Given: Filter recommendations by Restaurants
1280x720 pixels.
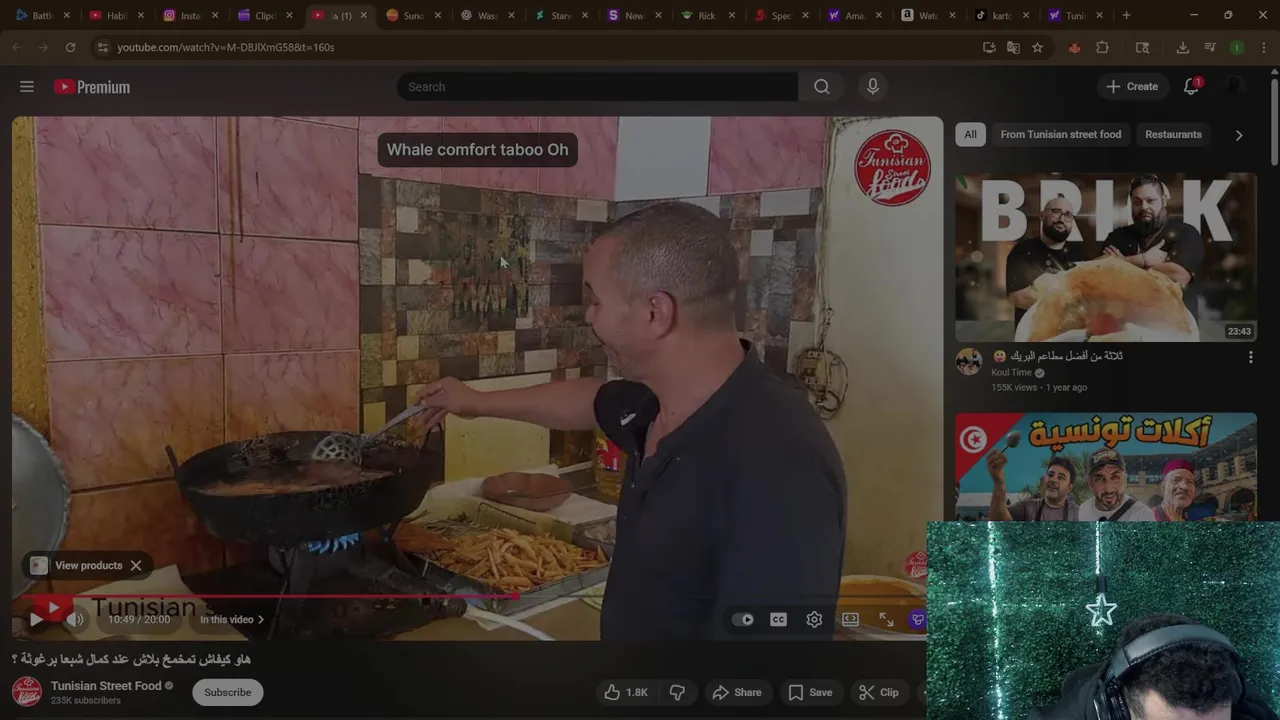Looking at the screenshot, I should pyautogui.click(x=1173, y=134).
